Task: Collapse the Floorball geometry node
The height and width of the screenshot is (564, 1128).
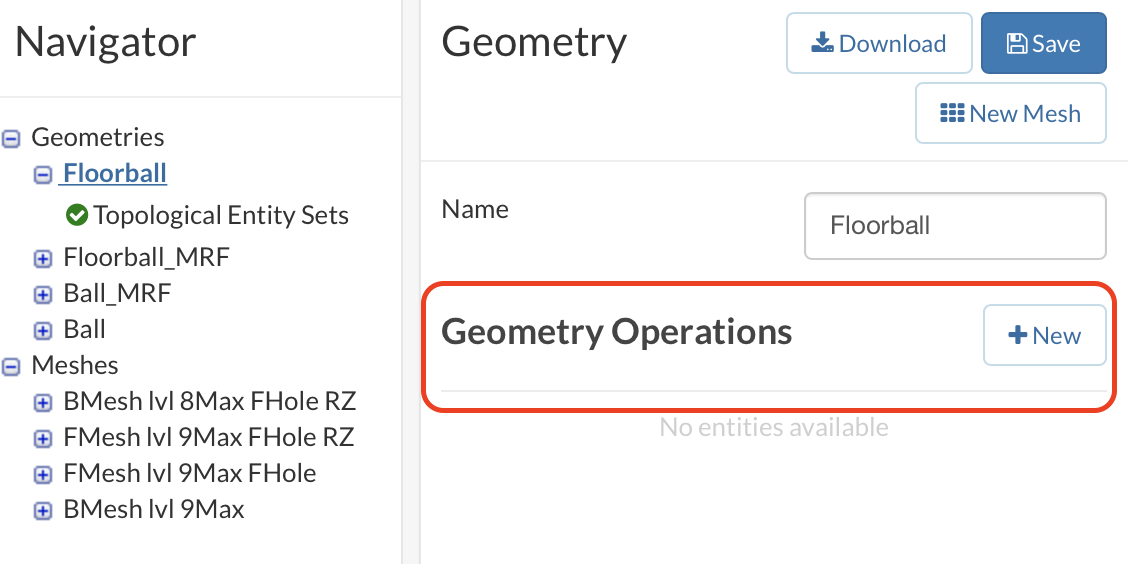Action: pos(43,174)
